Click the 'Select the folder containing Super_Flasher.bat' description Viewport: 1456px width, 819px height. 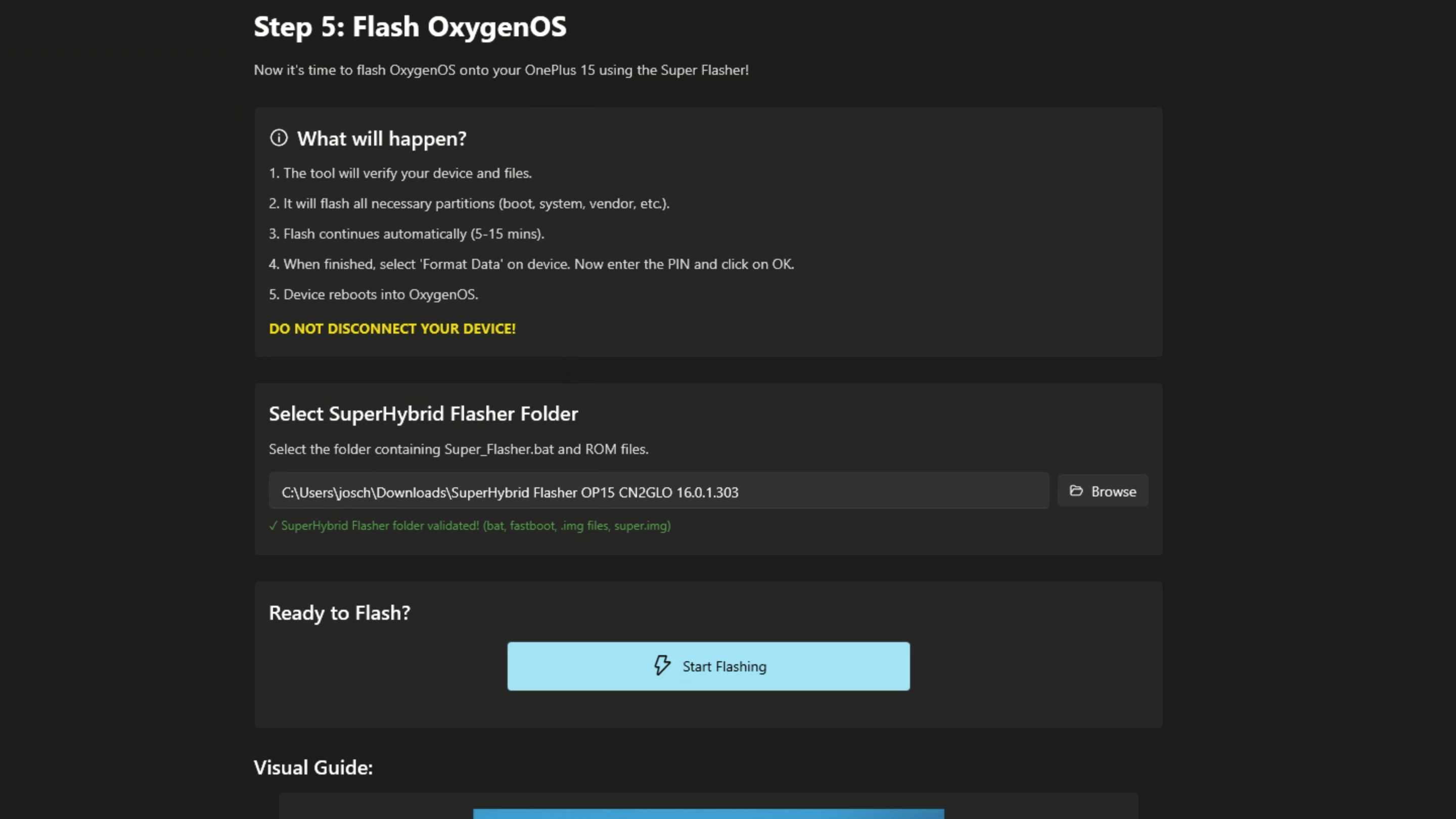point(459,449)
